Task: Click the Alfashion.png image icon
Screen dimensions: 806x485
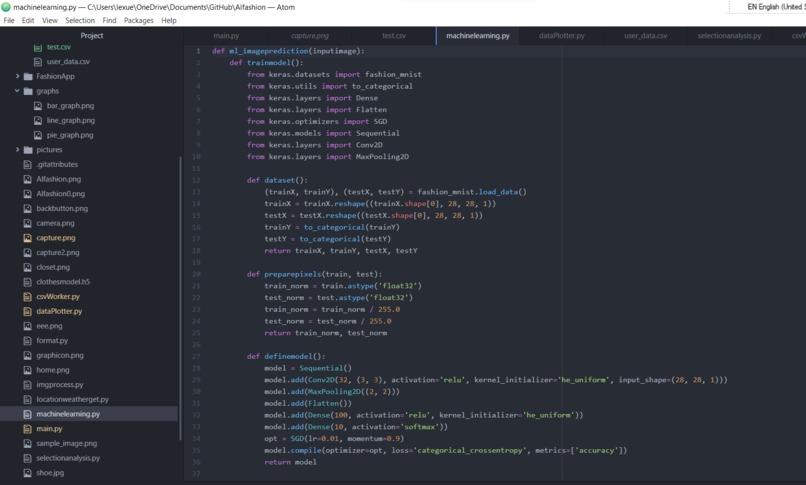Action: pyautogui.click(x=28, y=179)
